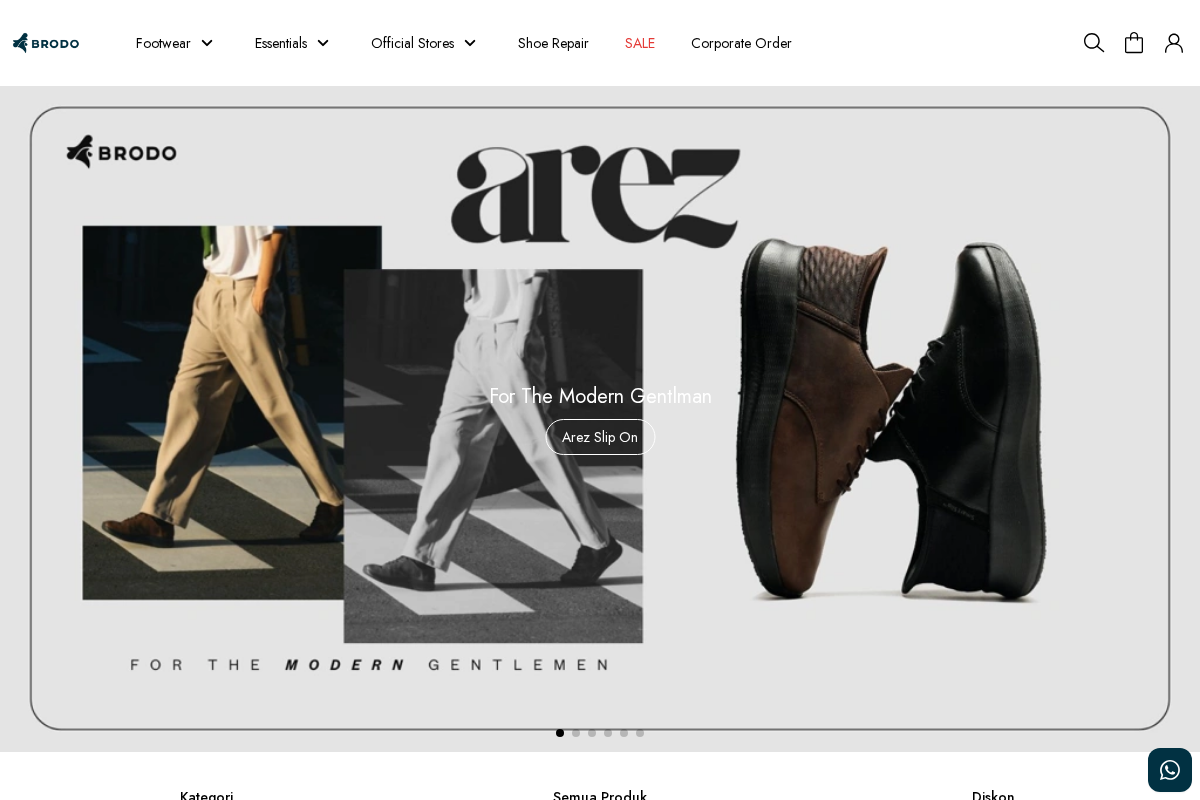This screenshot has width=1200, height=800.
Task: Activate the last carousel position dot
Action: [640, 733]
